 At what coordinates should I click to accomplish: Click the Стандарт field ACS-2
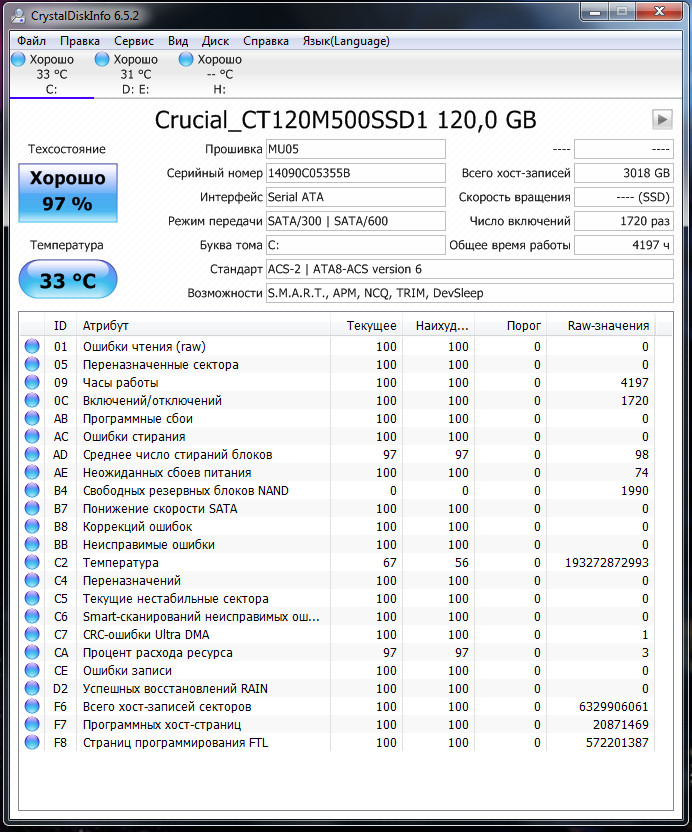[470, 269]
